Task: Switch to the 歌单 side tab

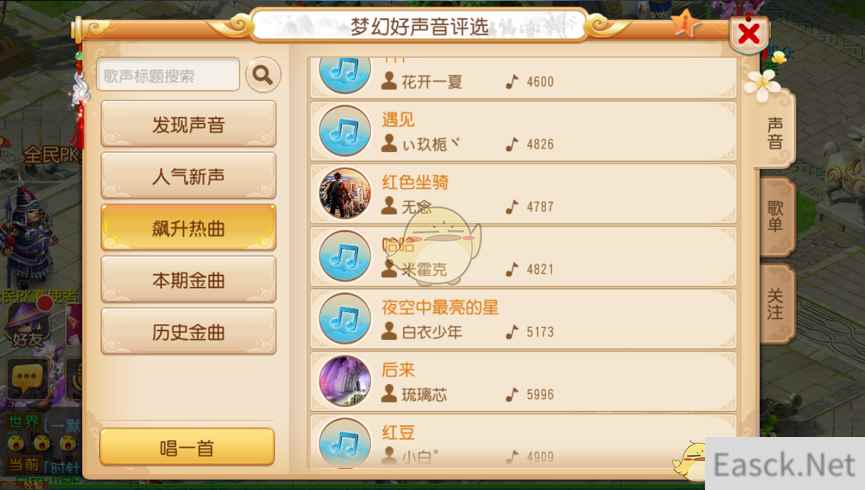Action: coord(776,216)
